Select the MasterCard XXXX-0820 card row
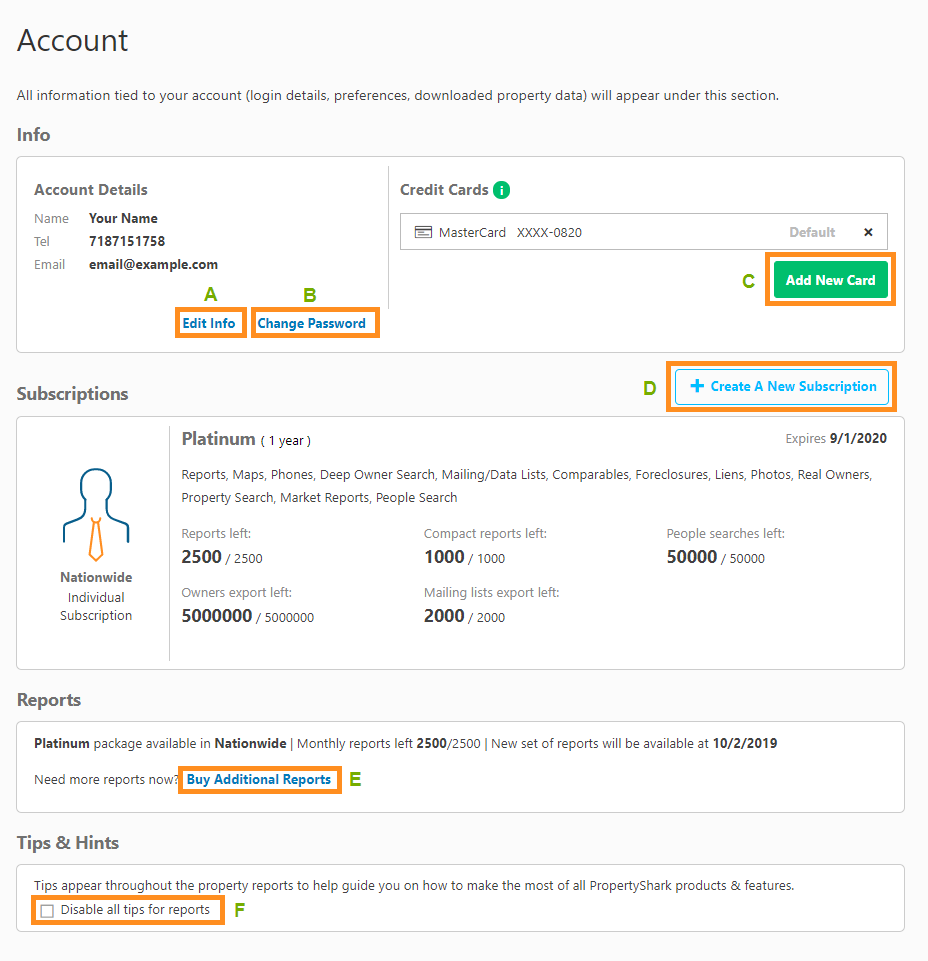The height and width of the screenshot is (961, 928). pos(644,232)
